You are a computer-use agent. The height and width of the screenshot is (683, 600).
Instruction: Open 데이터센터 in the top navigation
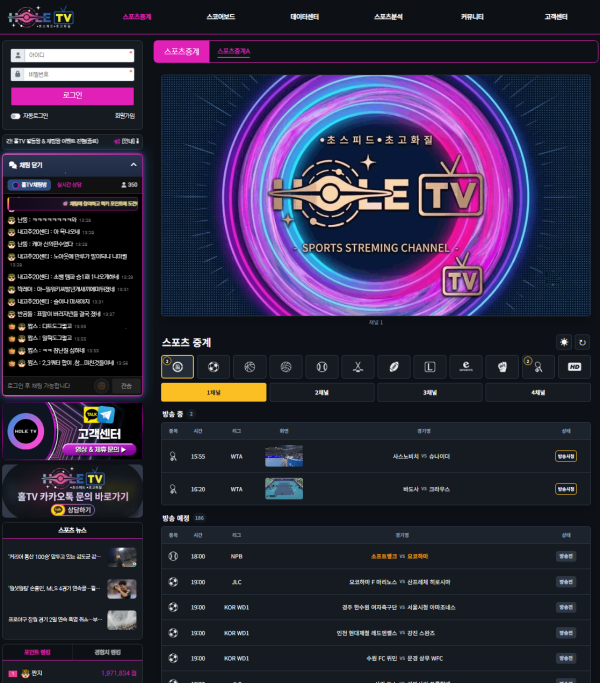(305, 17)
